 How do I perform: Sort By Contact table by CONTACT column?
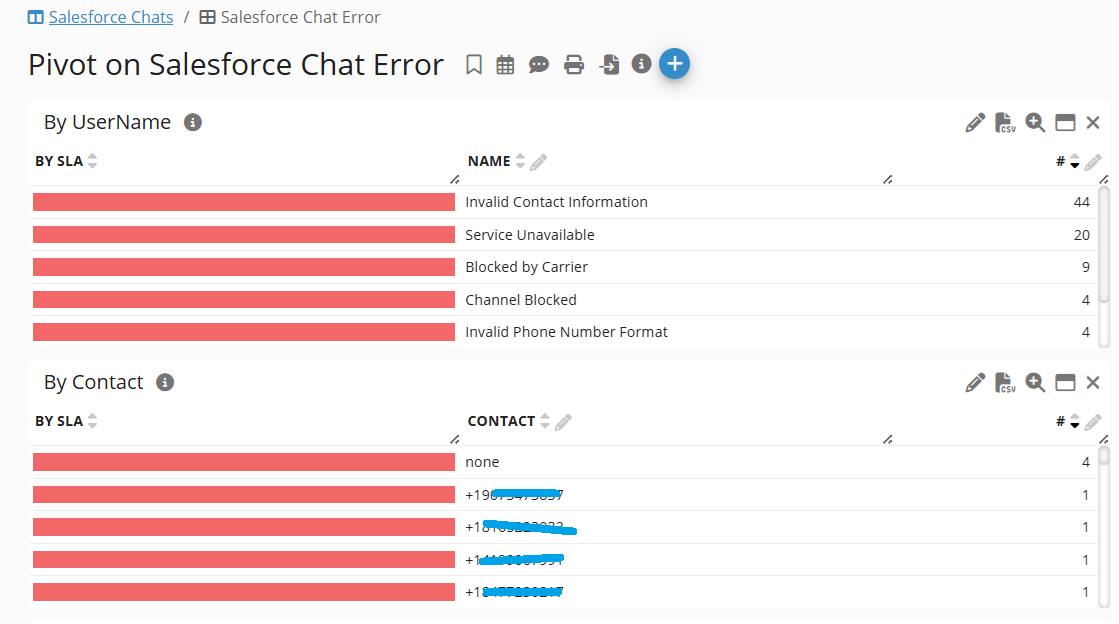pos(545,421)
